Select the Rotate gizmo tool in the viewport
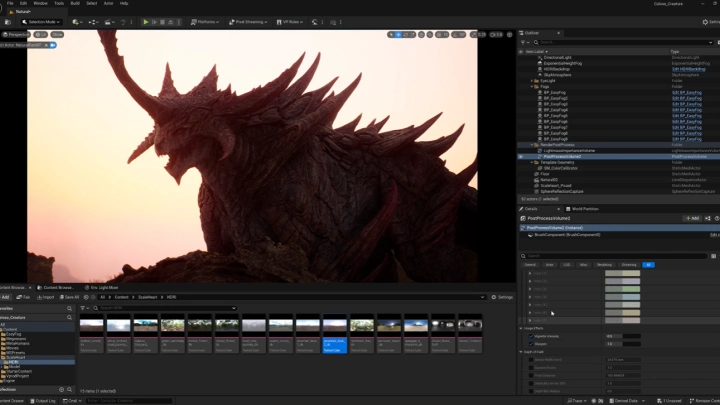The width and height of the screenshot is (720, 405). pyautogui.click(x=405, y=34)
